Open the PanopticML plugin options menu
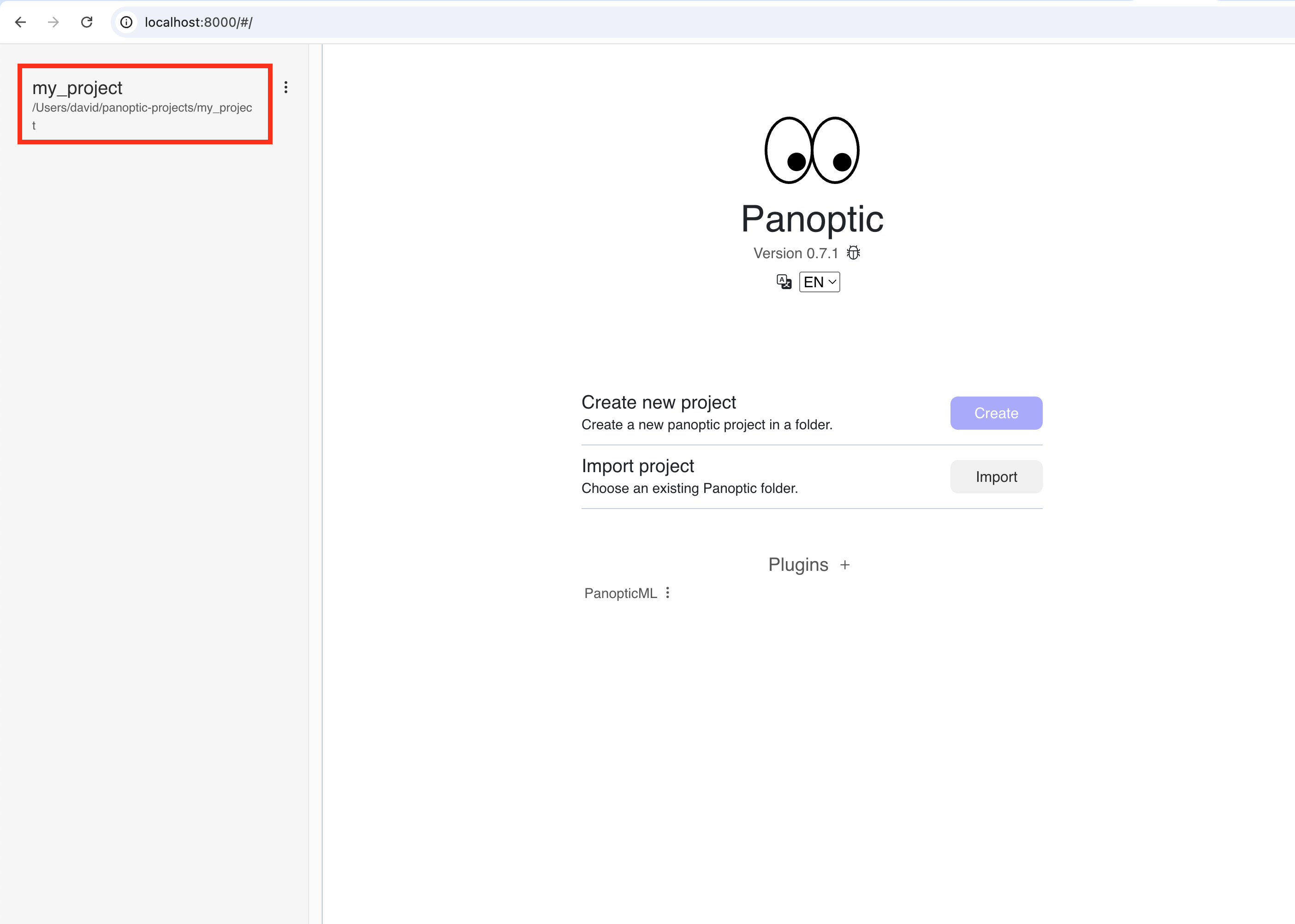This screenshot has width=1295, height=924. (667, 593)
